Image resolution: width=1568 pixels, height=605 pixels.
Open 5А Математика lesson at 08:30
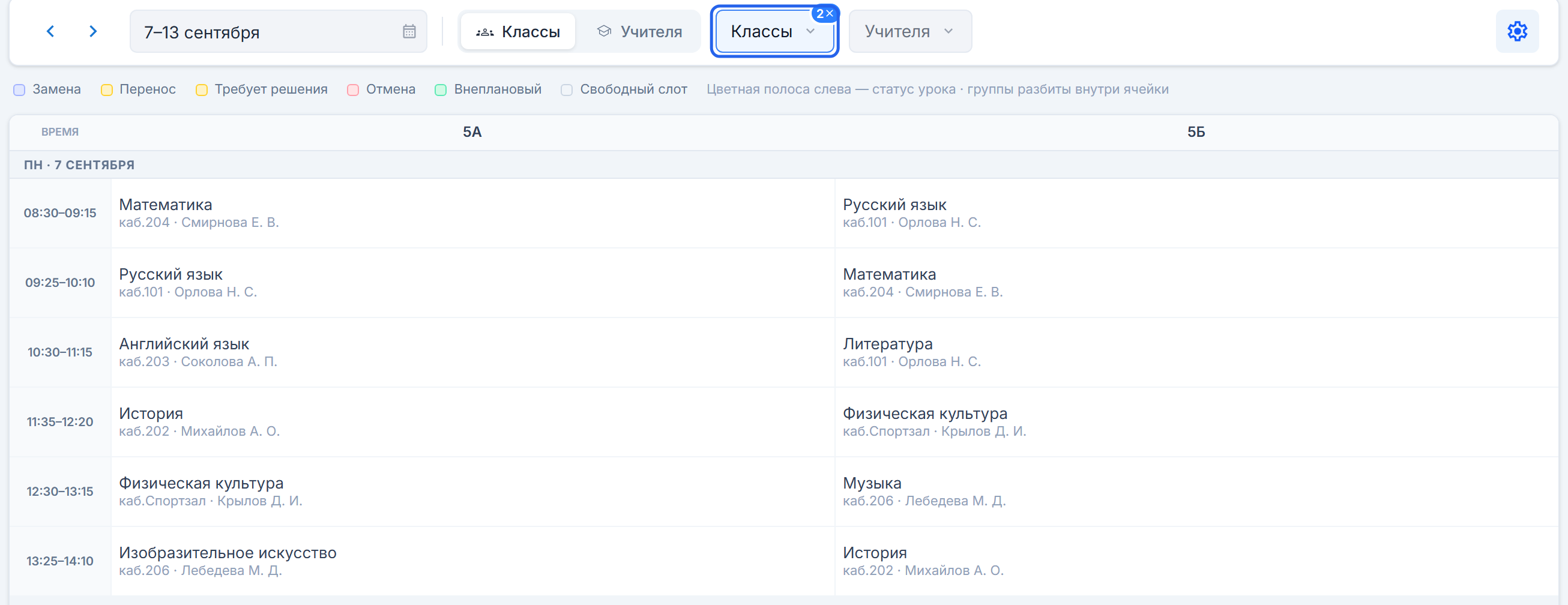(473, 213)
